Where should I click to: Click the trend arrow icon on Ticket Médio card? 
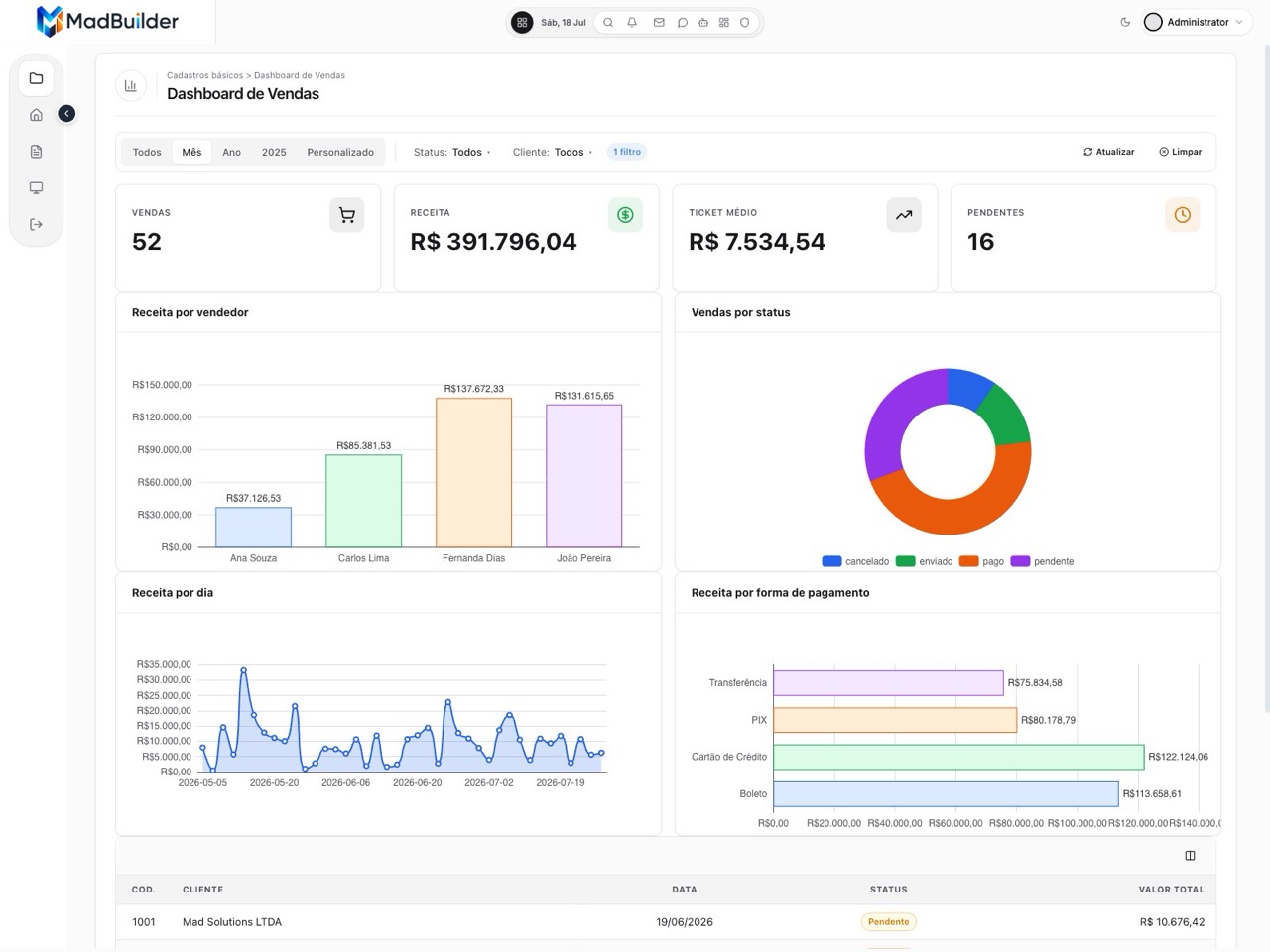[x=904, y=215]
